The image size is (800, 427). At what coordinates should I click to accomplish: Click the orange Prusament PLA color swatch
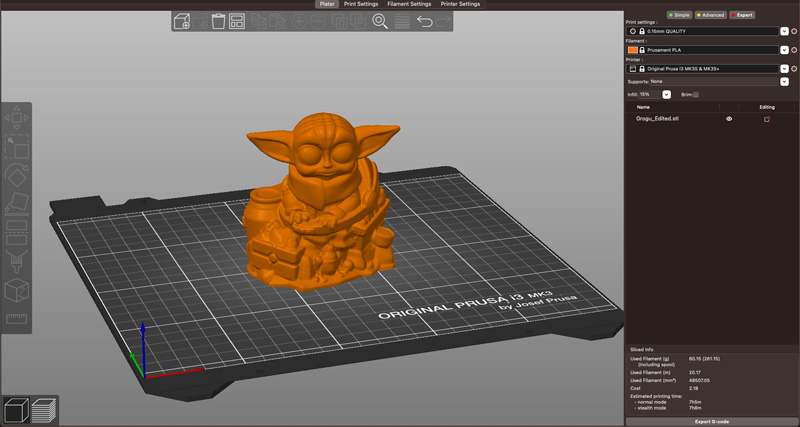(x=632, y=50)
